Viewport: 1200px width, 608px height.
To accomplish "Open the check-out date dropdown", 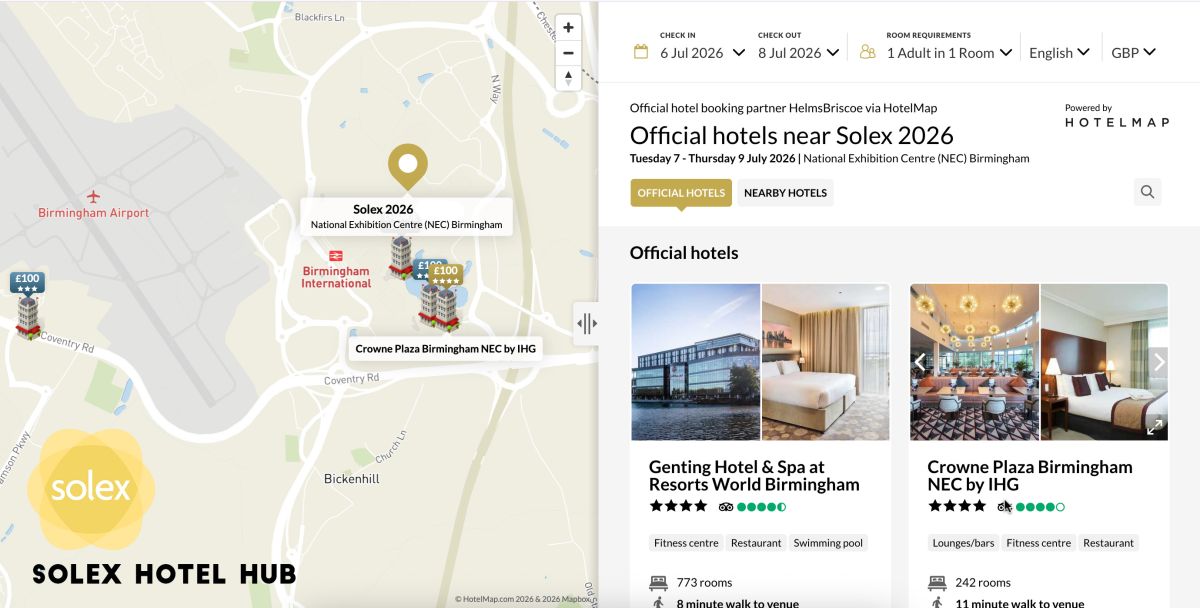I will (x=798, y=53).
